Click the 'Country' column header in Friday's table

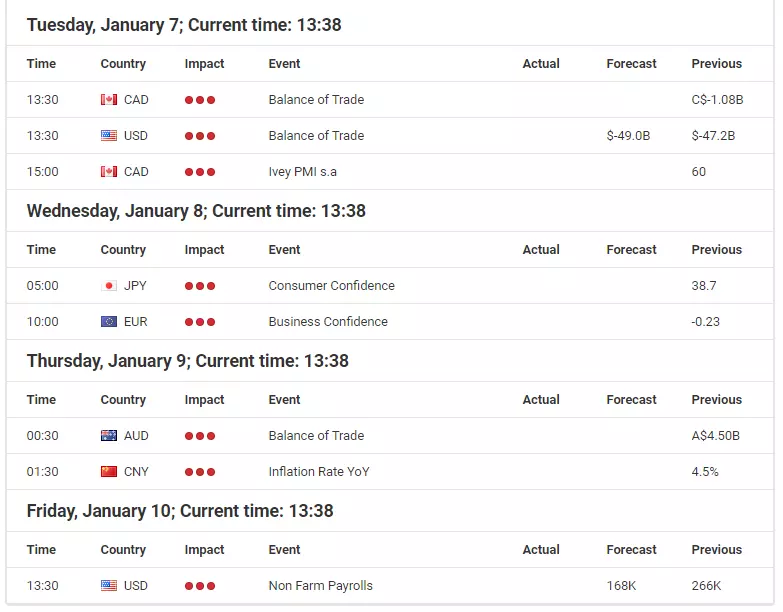coord(123,550)
